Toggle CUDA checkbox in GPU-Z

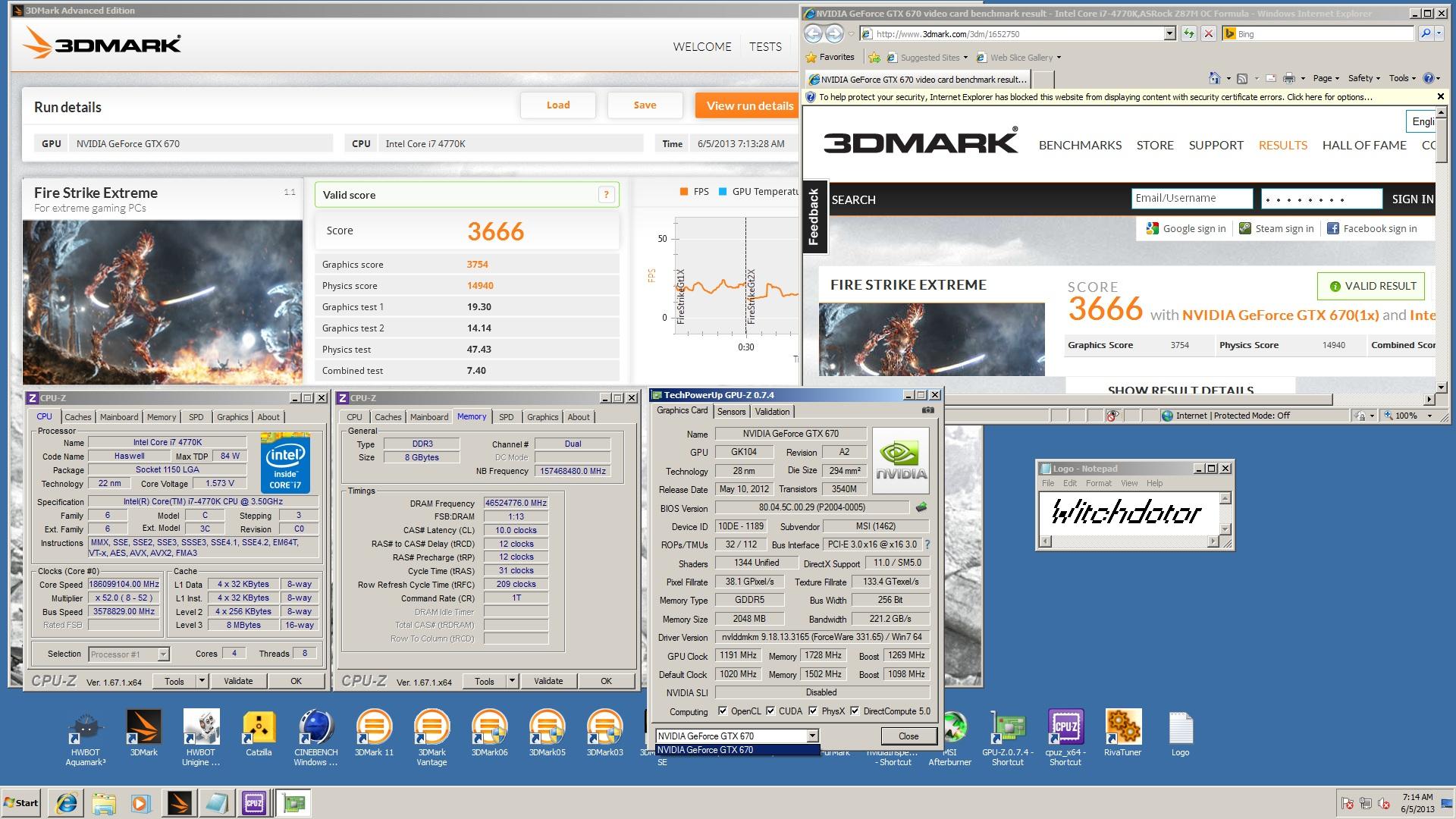click(770, 711)
